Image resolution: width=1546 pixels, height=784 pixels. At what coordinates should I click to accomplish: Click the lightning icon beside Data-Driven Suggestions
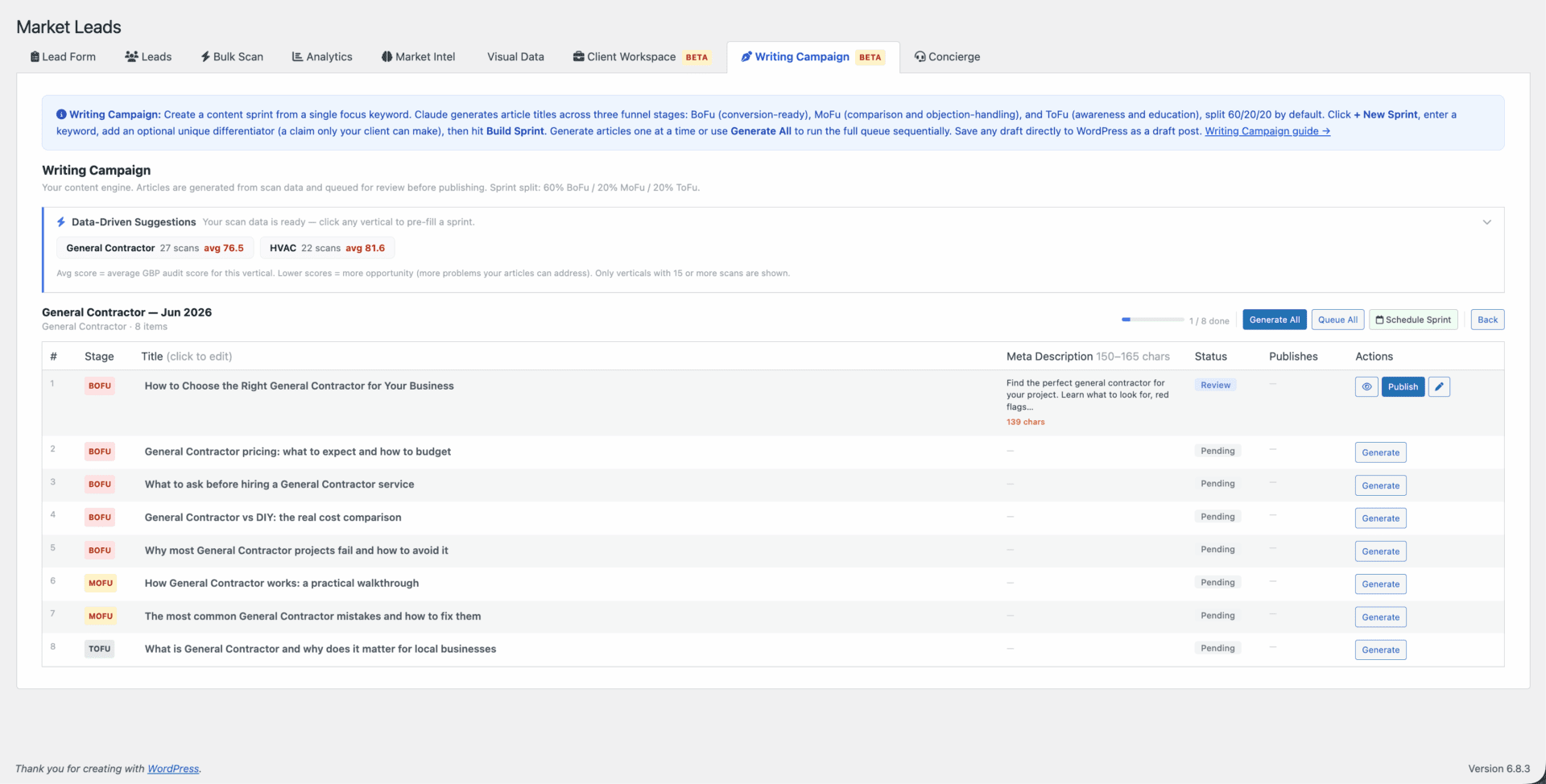point(61,222)
